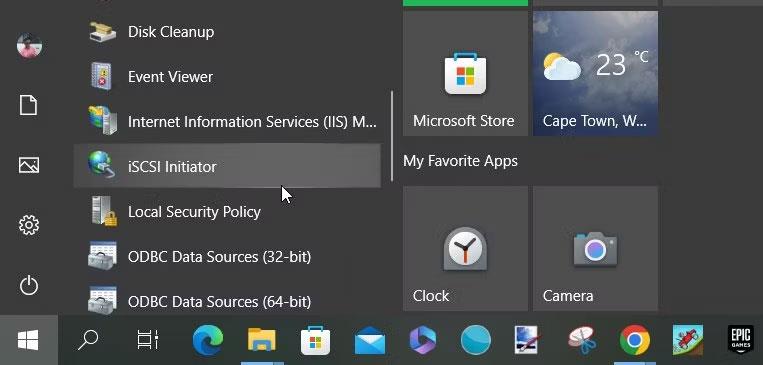Click the My Favorite Apps group heading
The image size is (763, 365).
pyautogui.click(x=460, y=161)
